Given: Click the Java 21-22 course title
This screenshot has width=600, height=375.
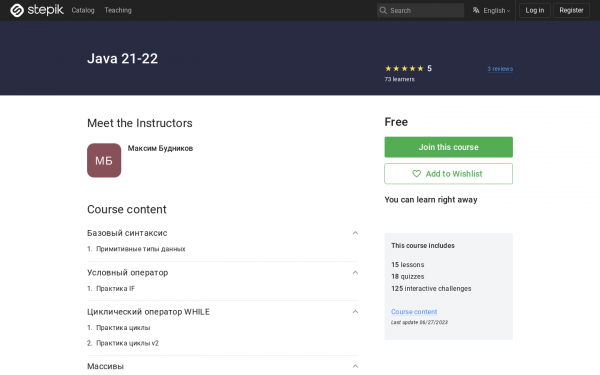Looking at the screenshot, I should (x=122, y=59).
